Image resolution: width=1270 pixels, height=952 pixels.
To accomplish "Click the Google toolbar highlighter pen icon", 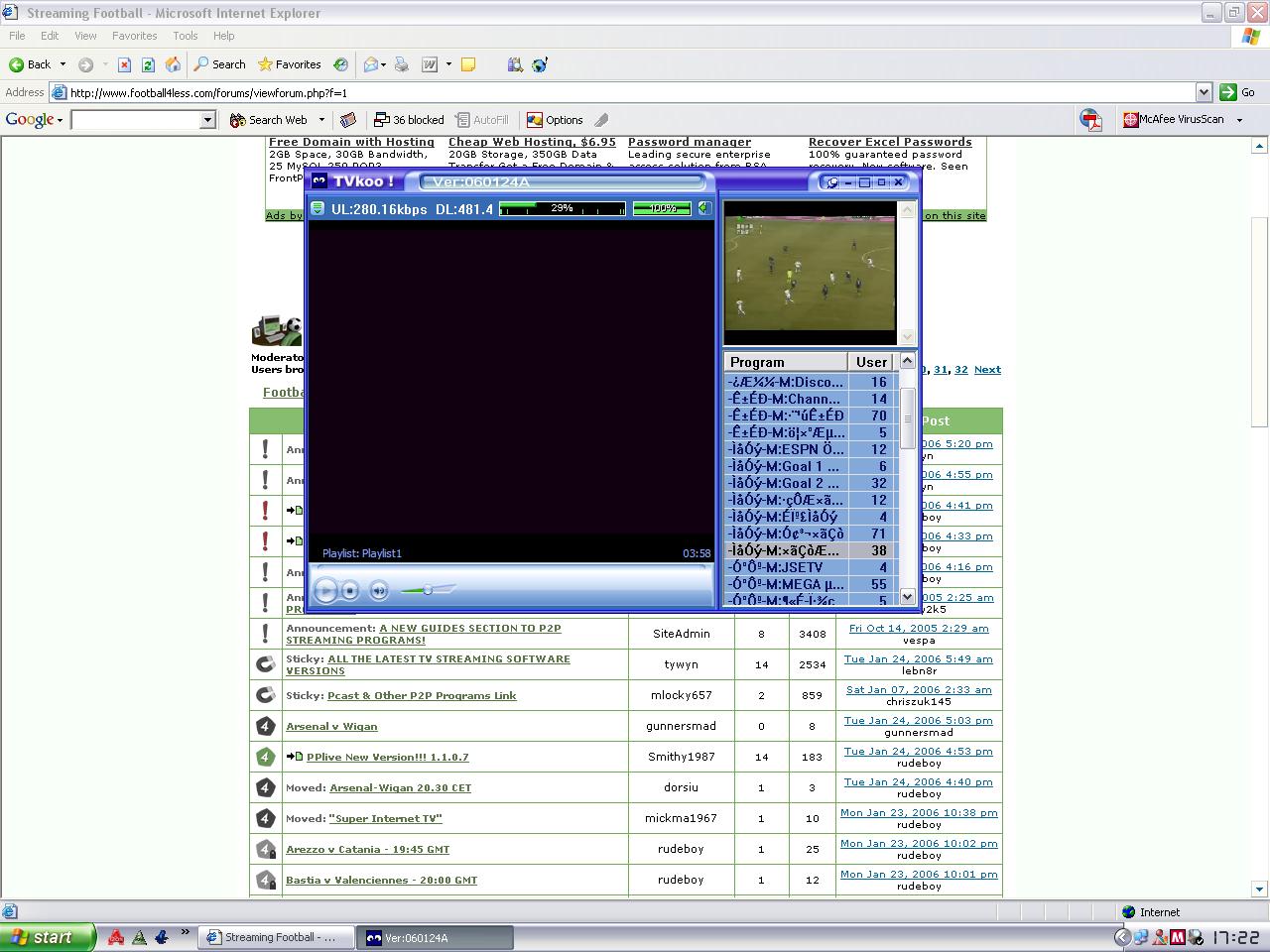I will pyautogui.click(x=601, y=120).
